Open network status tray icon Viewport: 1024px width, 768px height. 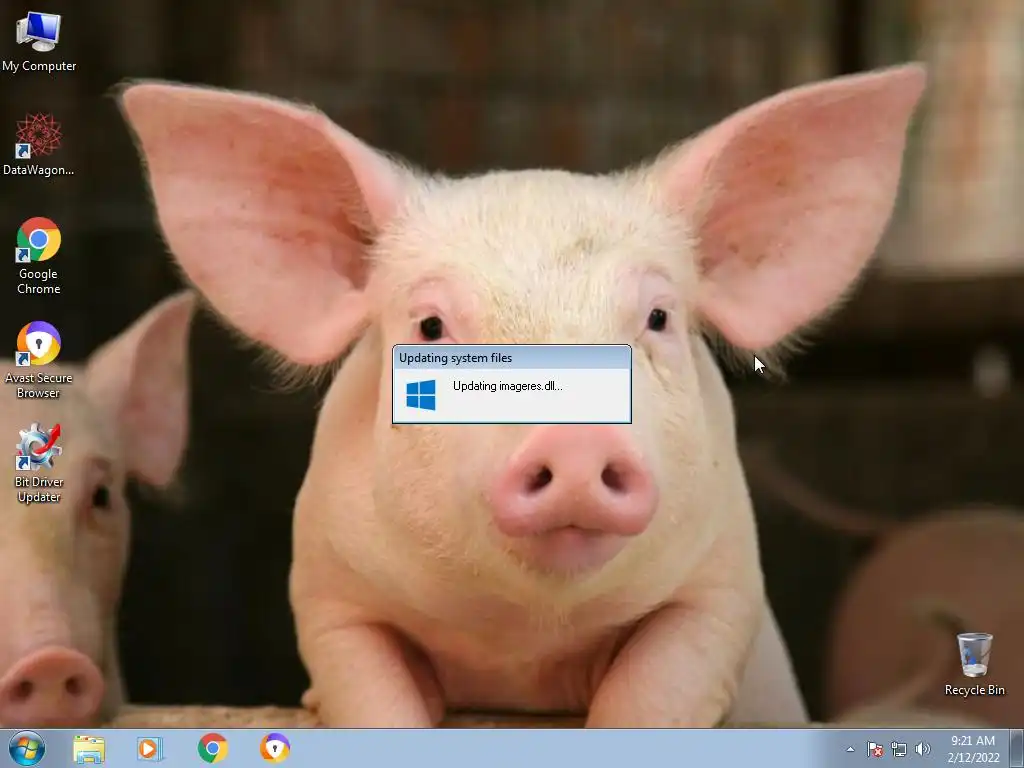(x=899, y=749)
